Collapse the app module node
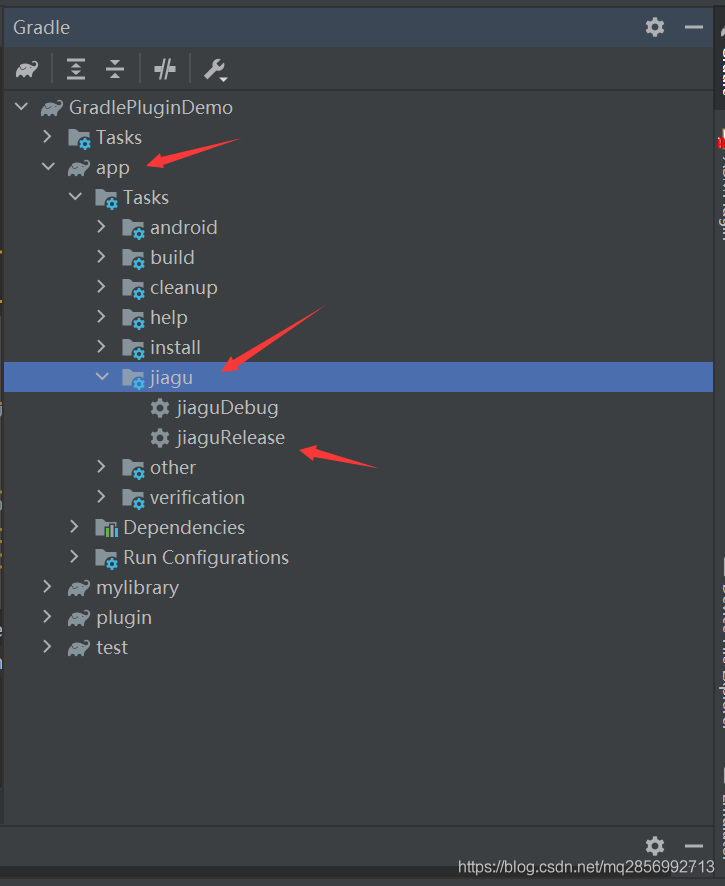Screen dimensions: 725x886 click(x=48, y=167)
